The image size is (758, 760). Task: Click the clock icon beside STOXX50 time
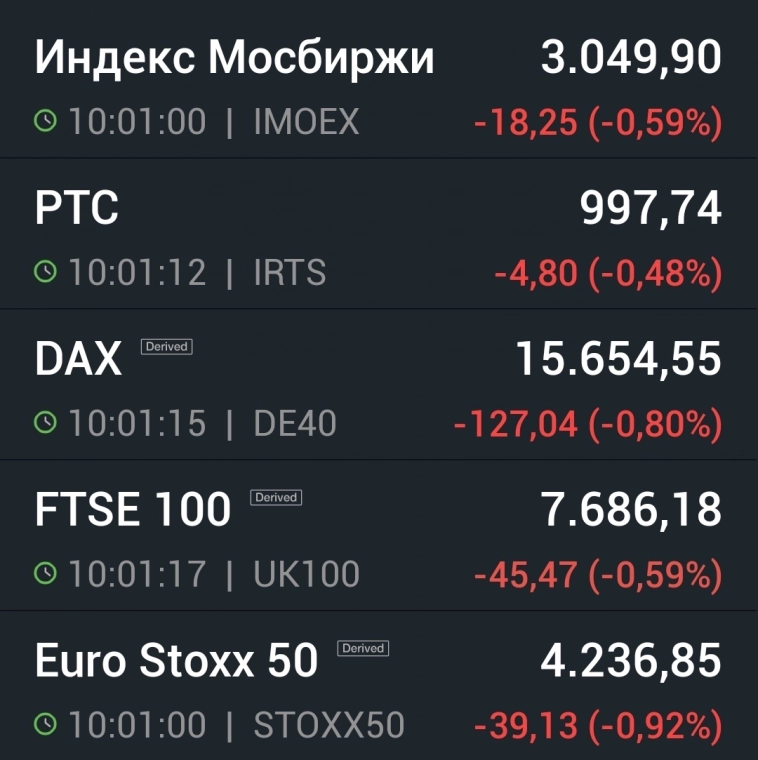[x=46, y=725]
